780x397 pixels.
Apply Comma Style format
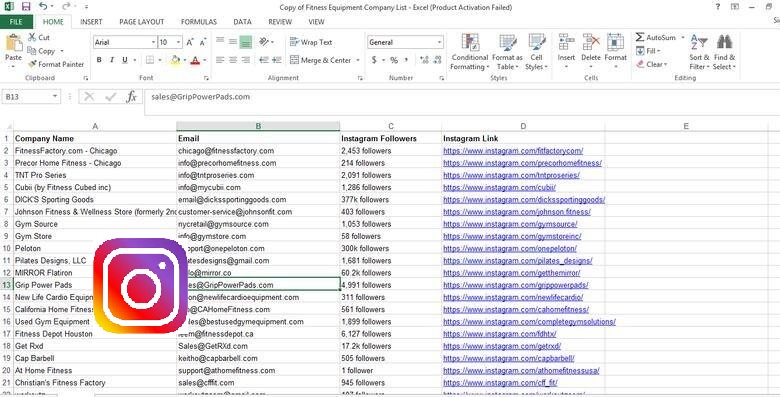[x=406, y=60]
